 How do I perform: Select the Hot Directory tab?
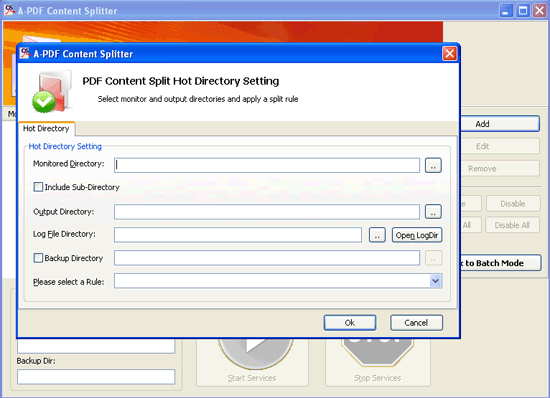coord(46,129)
